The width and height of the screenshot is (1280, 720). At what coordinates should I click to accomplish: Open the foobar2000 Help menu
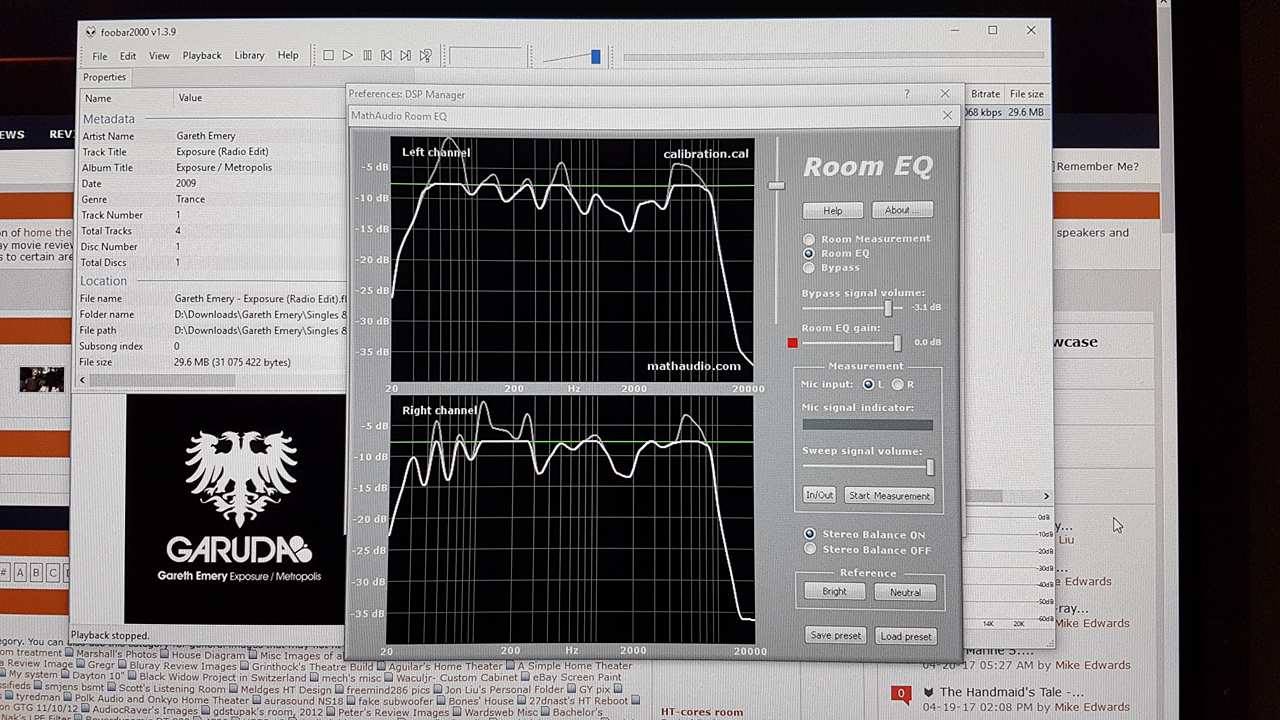(288, 56)
